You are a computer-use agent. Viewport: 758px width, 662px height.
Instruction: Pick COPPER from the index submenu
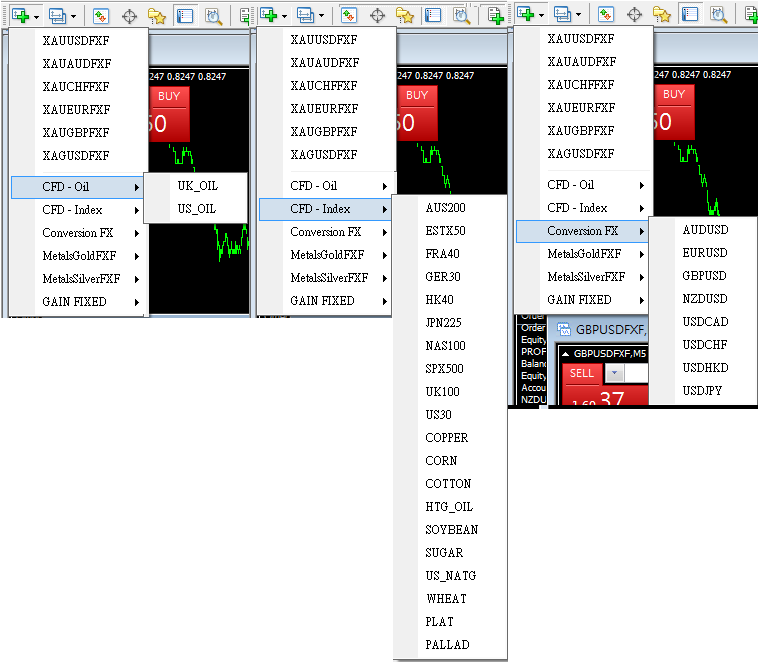(x=447, y=438)
